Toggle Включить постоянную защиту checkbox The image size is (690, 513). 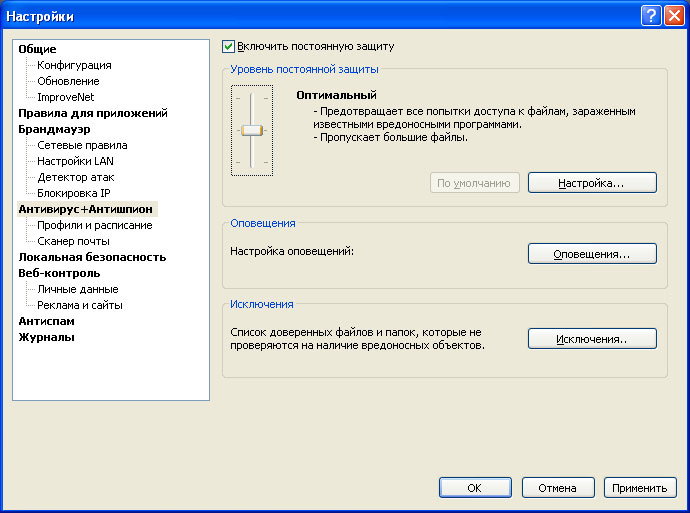tap(228, 46)
